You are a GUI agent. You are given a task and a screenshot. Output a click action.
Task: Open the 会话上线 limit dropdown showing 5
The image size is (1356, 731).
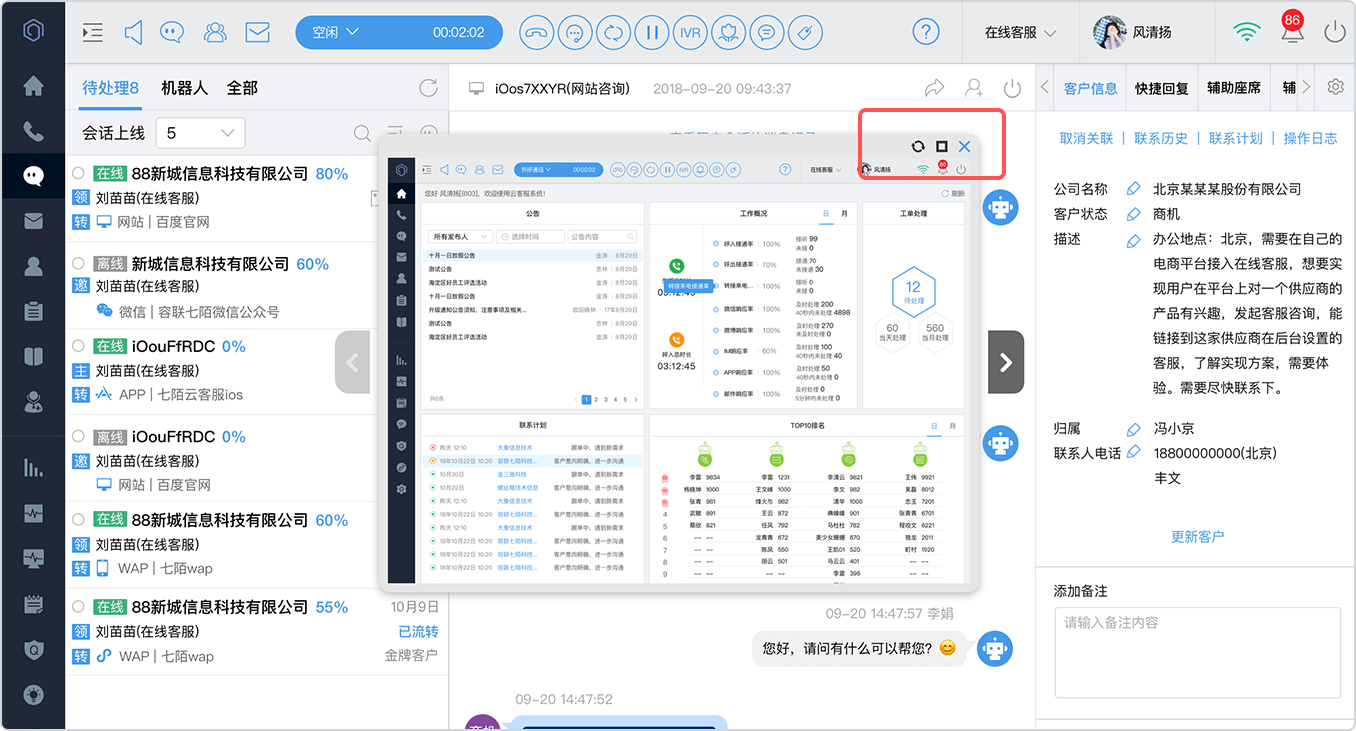(200, 133)
